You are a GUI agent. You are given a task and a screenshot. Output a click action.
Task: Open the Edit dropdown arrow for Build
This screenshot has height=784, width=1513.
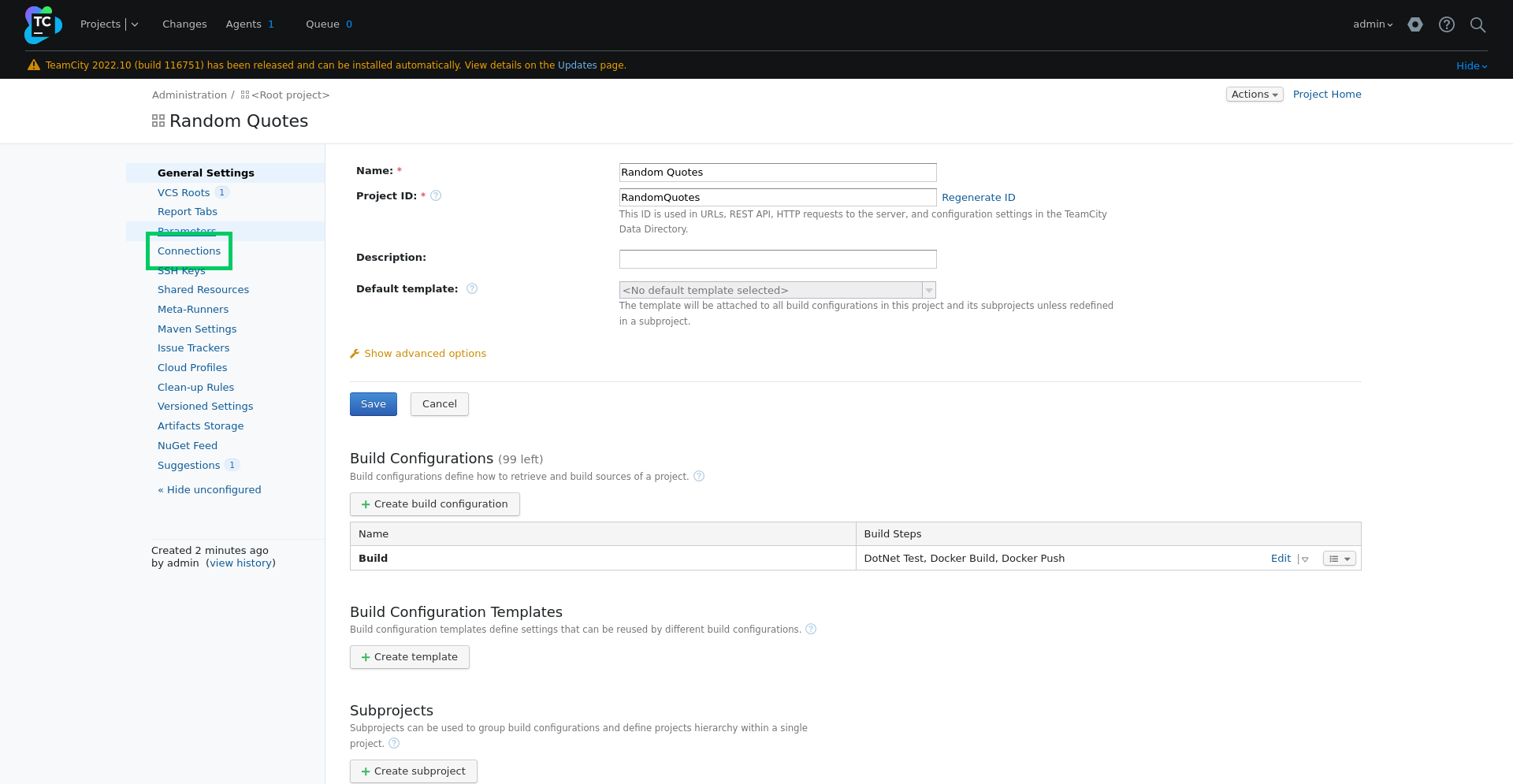point(1305,559)
